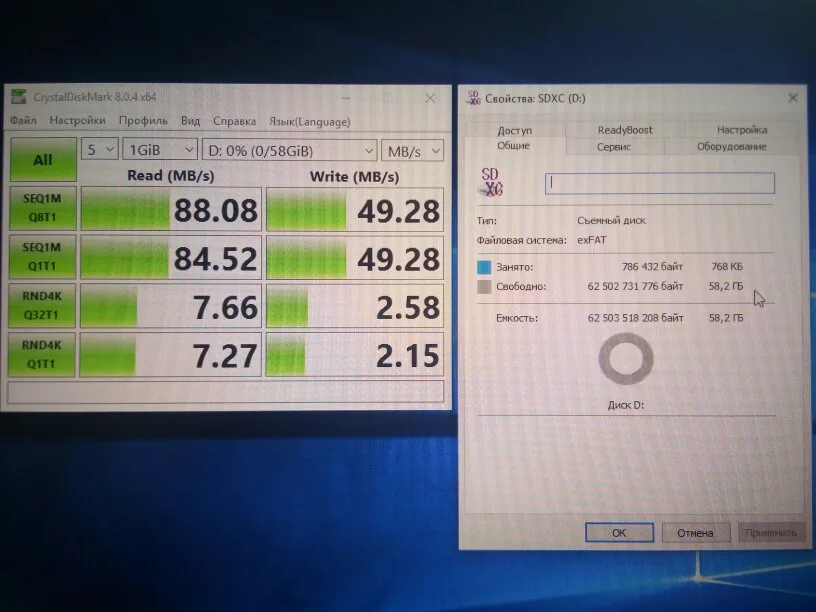Click the SDXC icon in Properties title bar

click(474, 97)
